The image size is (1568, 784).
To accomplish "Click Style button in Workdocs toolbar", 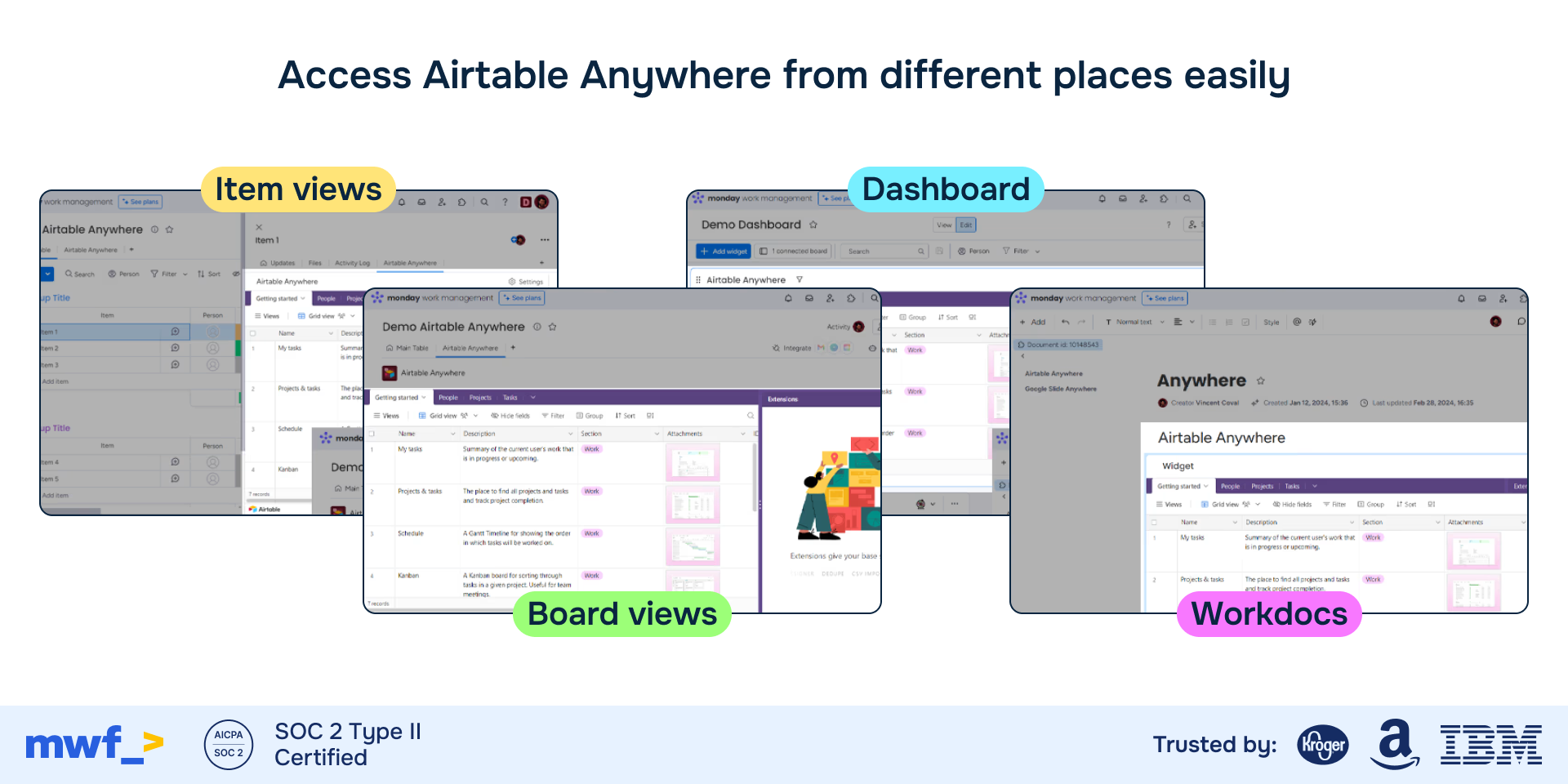I will [1272, 322].
